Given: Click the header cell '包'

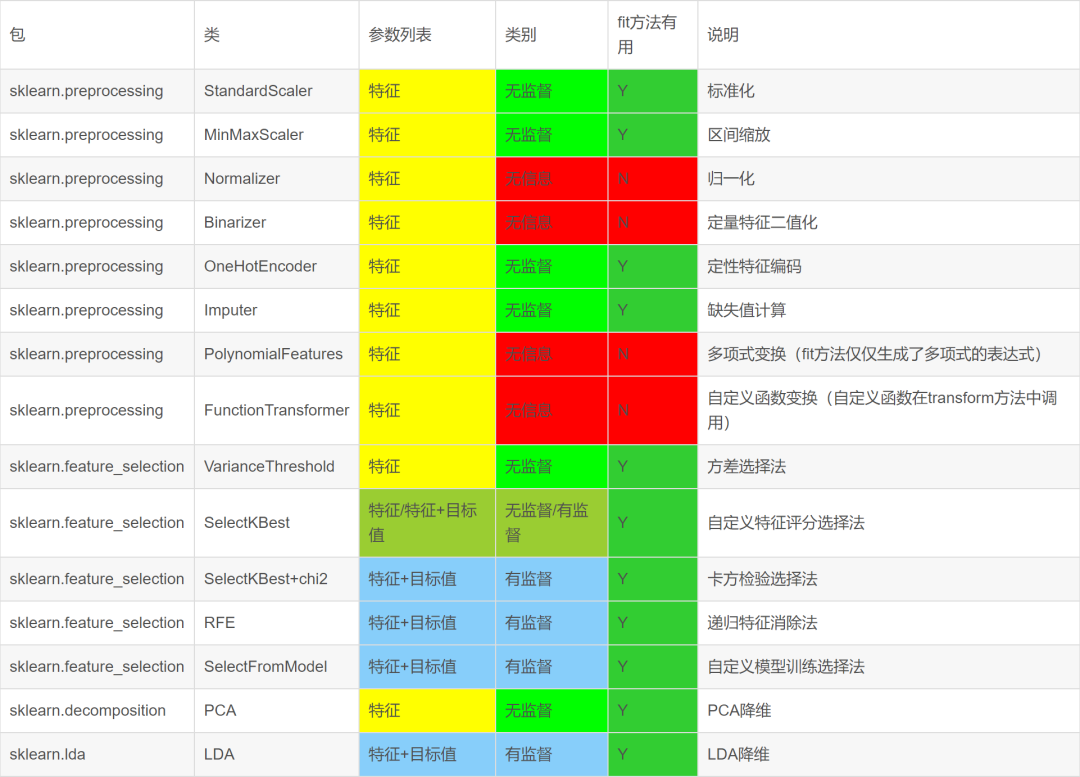Looking at the screenshot, I should click(97, 34).
